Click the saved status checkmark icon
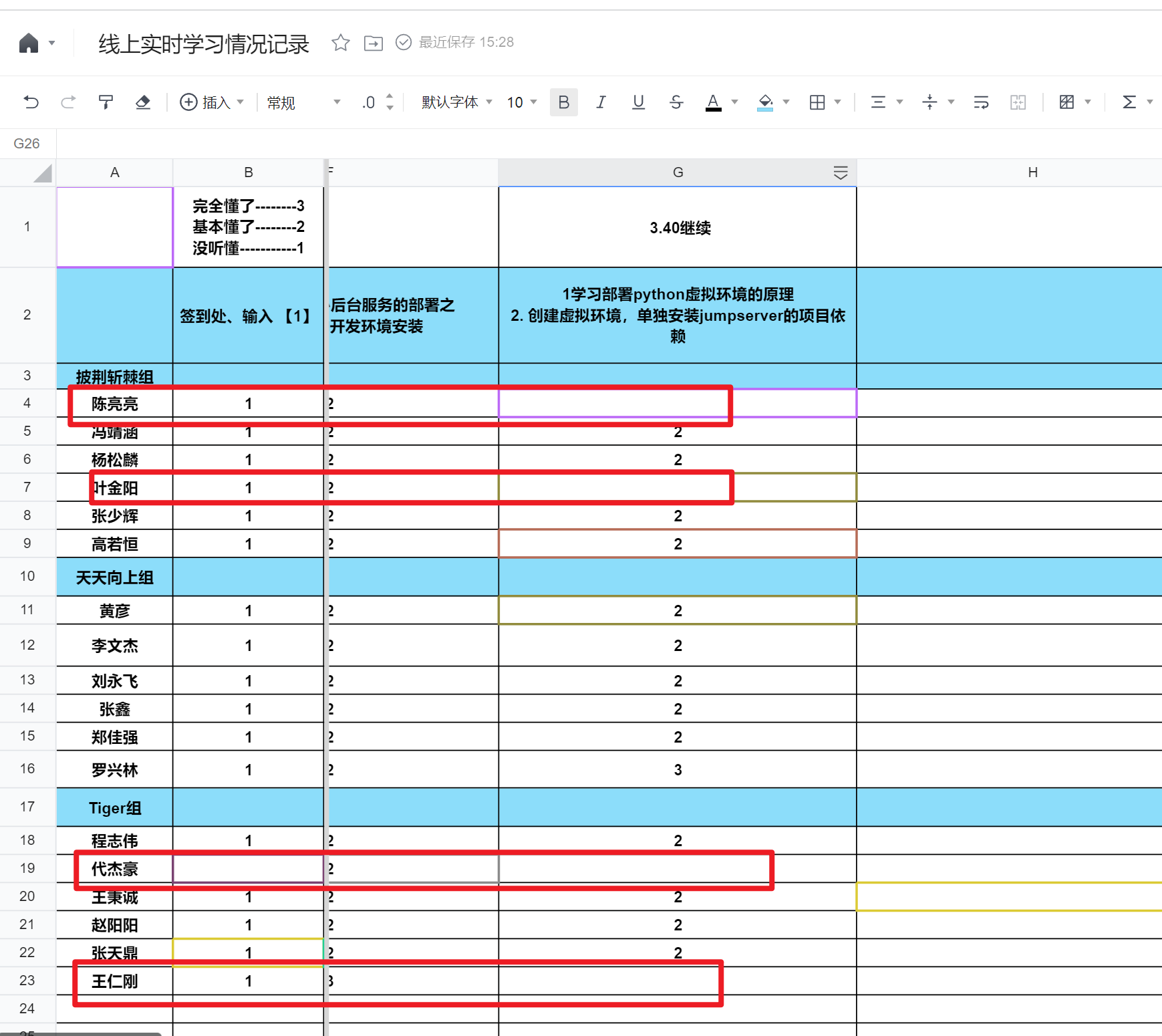Viewport: 1162px width, 1036px height. (x=404, y=42)
